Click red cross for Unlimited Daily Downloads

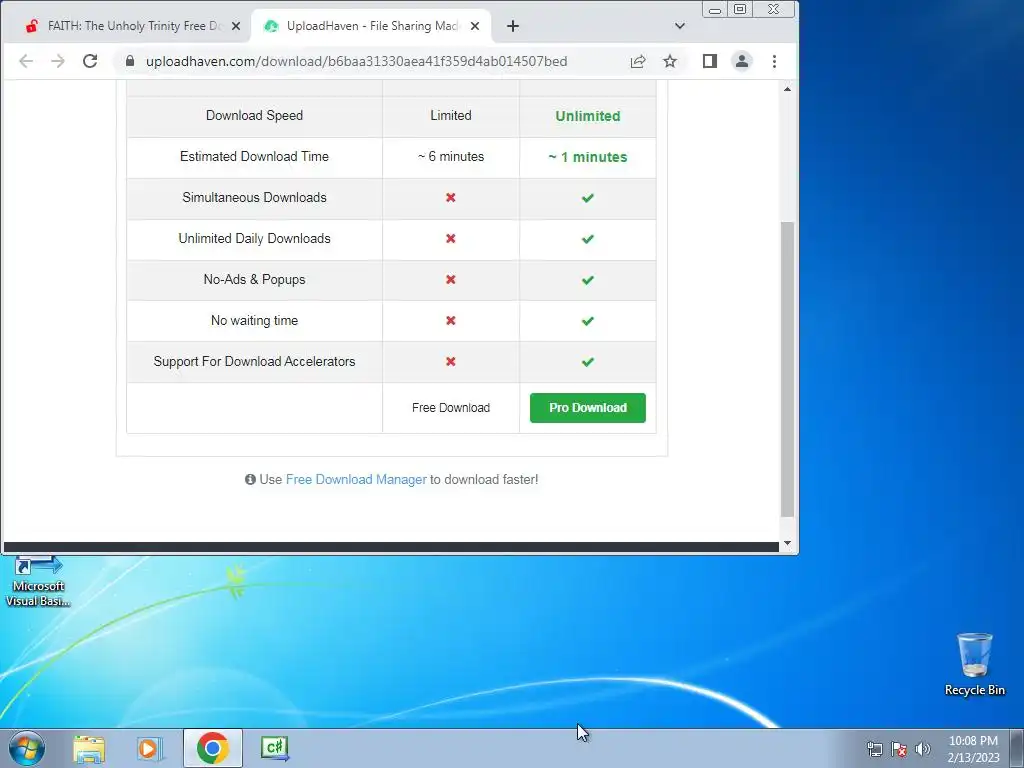click(451, 238)
